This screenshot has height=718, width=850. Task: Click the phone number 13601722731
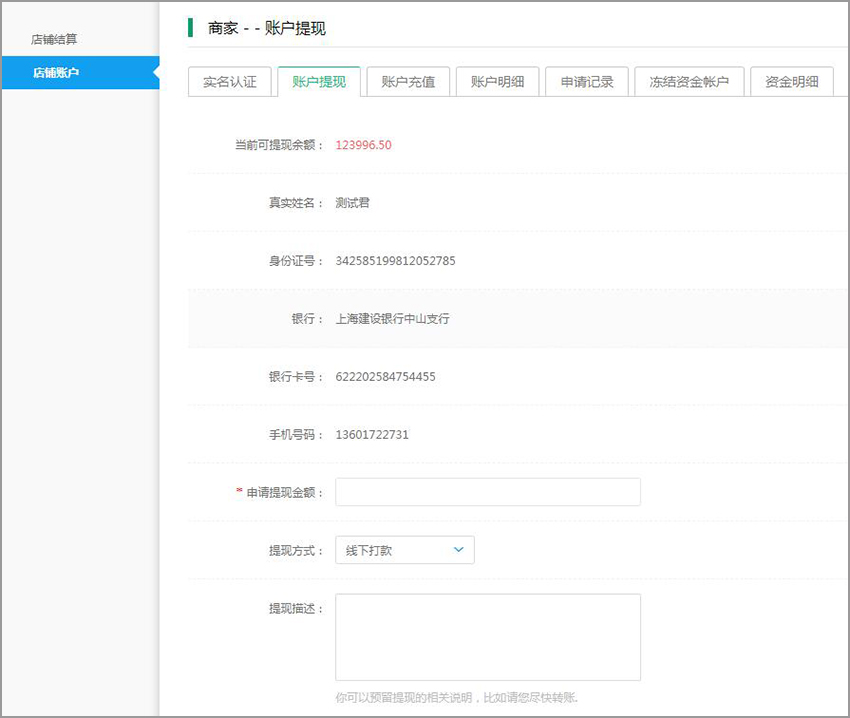(x=372, y=435)
